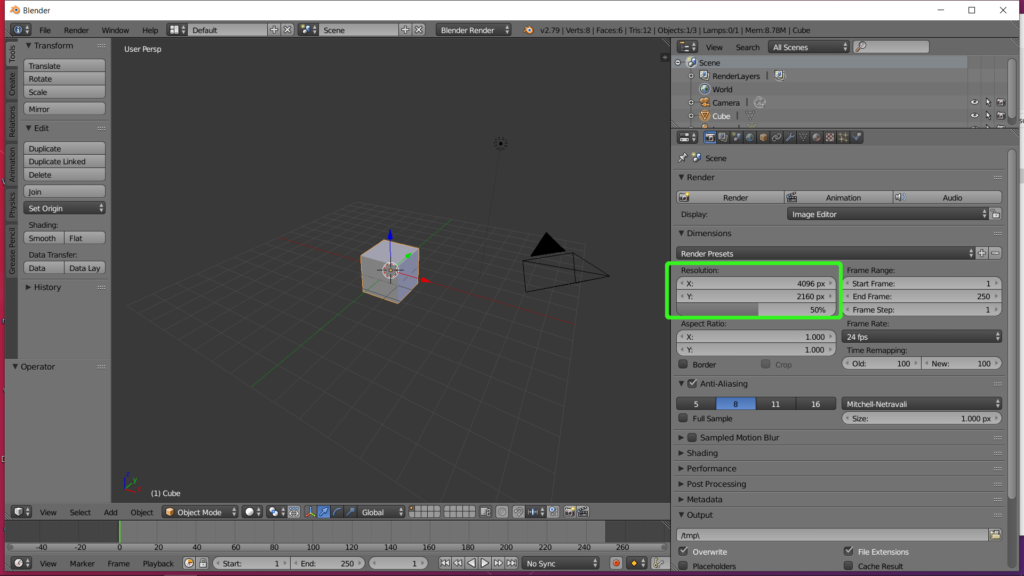1024x576 pixels.
Task: Toggle the Overwrite checkbox
Action: 684,551
